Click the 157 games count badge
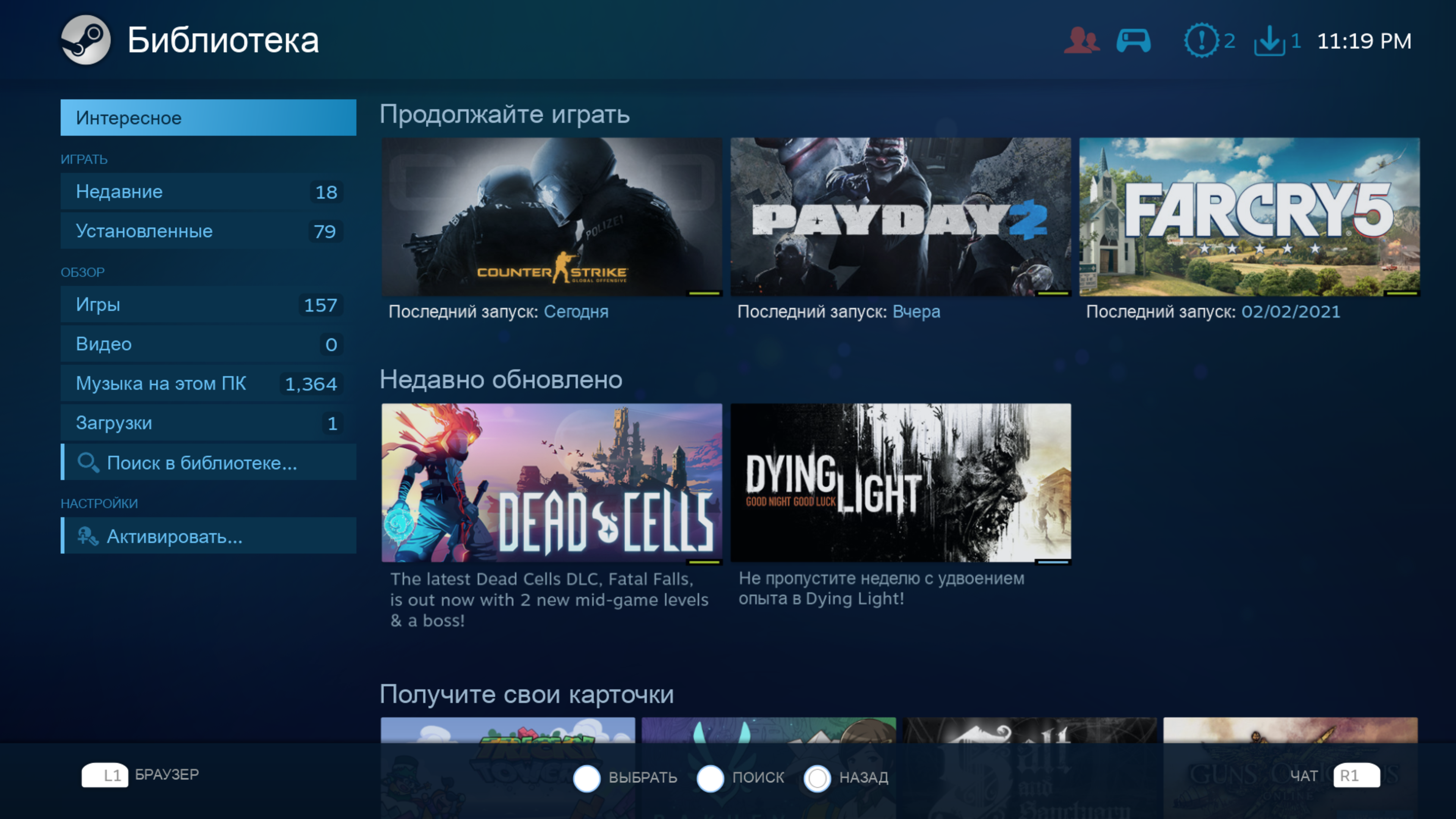Screen dimensions: 1456x819 (320, 305)
